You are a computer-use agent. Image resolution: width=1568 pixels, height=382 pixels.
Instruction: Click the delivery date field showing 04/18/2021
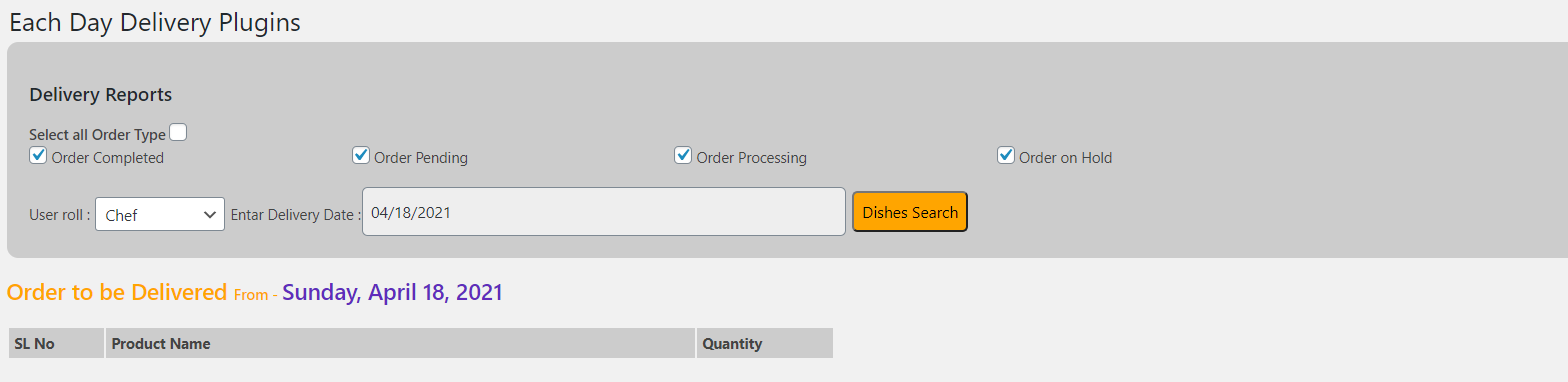tap(604, 212)
